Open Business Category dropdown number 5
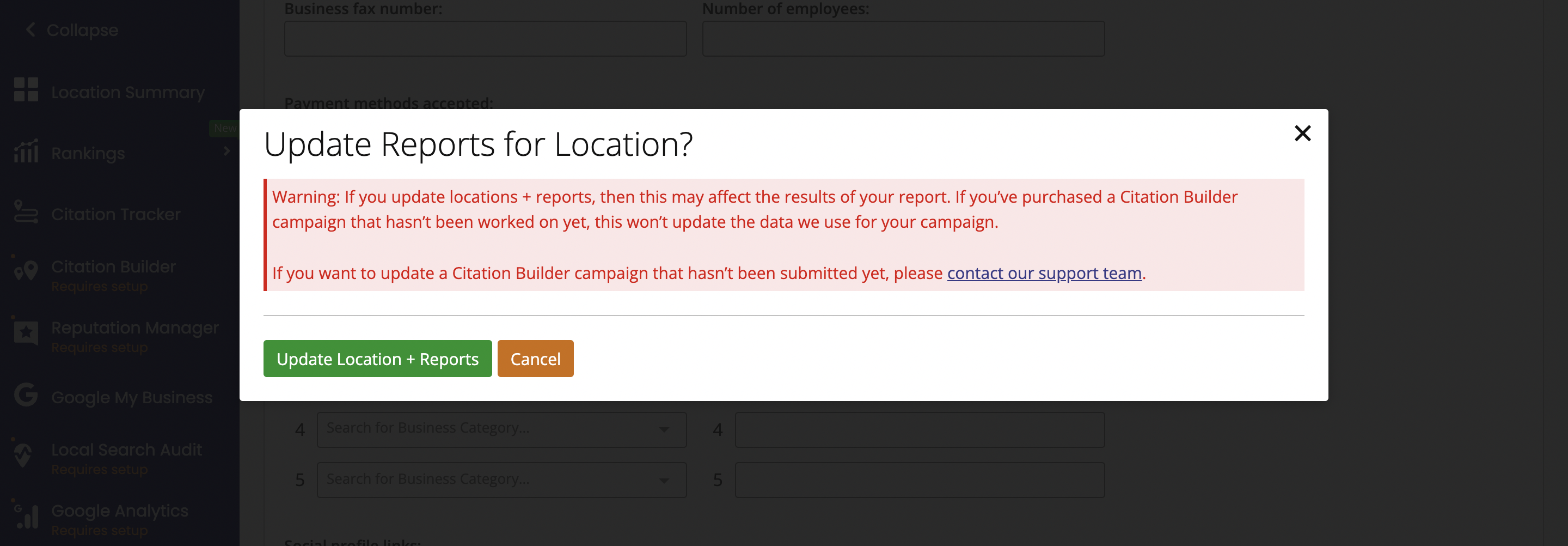The height and width of the screenshot is (546, 1568). tap(501, 480)
